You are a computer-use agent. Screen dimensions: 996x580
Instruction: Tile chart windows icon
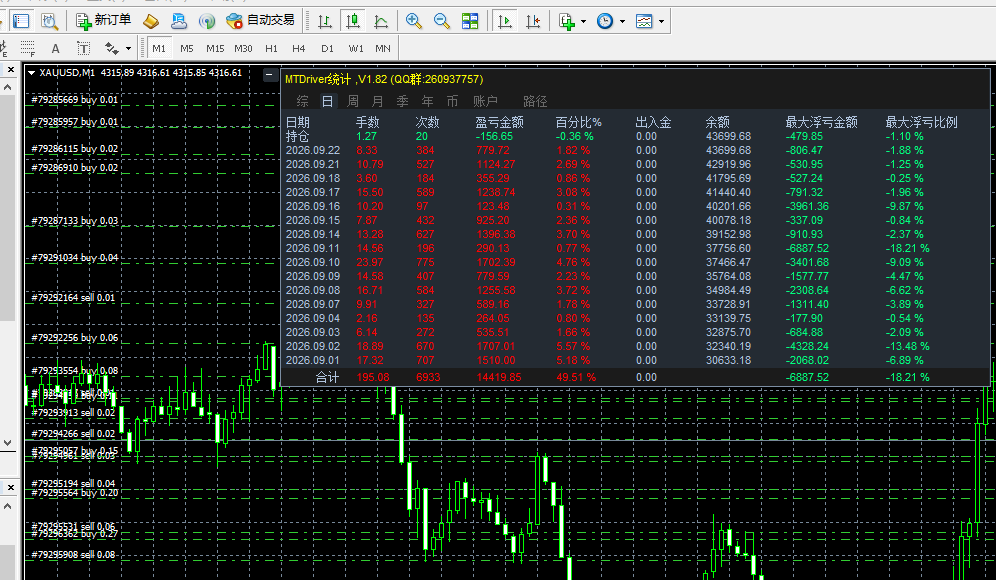click(x=469, y=21)
